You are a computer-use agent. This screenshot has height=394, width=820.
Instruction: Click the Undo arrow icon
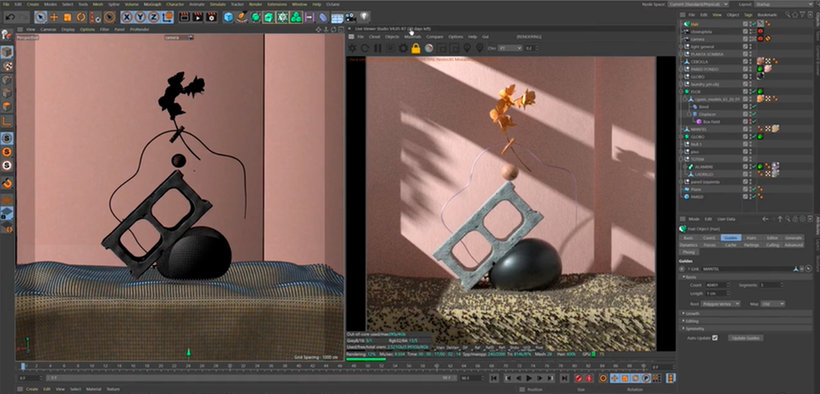(9, 17)
